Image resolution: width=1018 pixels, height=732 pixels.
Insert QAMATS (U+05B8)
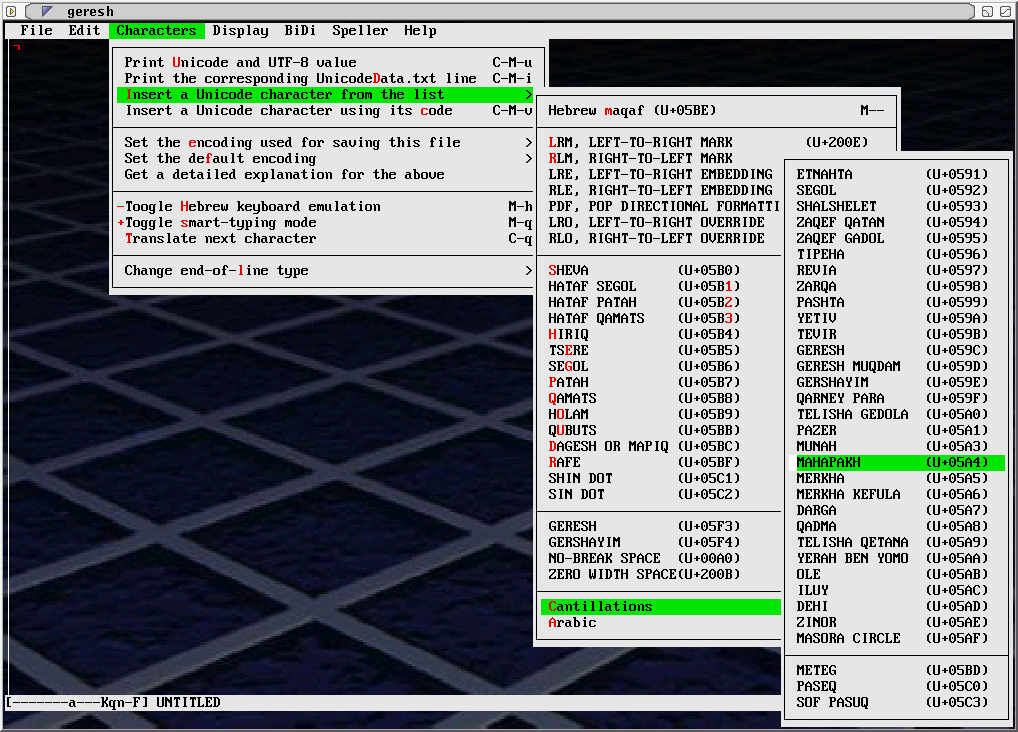click(x=661, y=398)
